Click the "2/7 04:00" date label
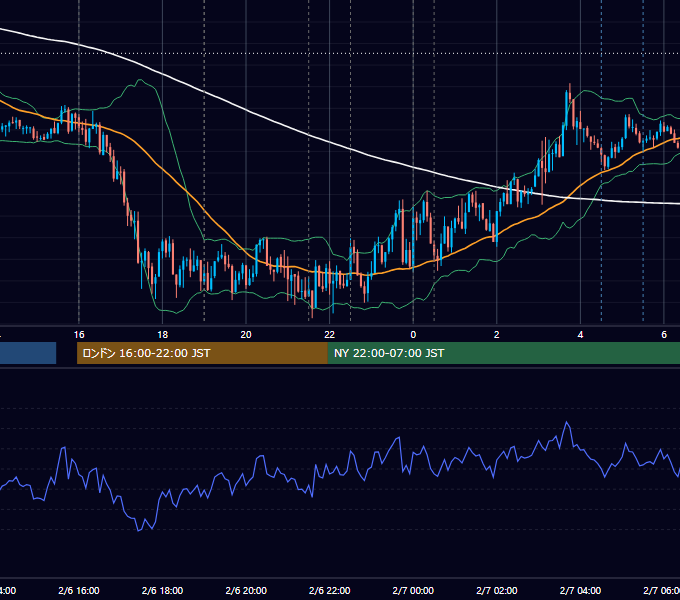 click(x=580, y=590)
